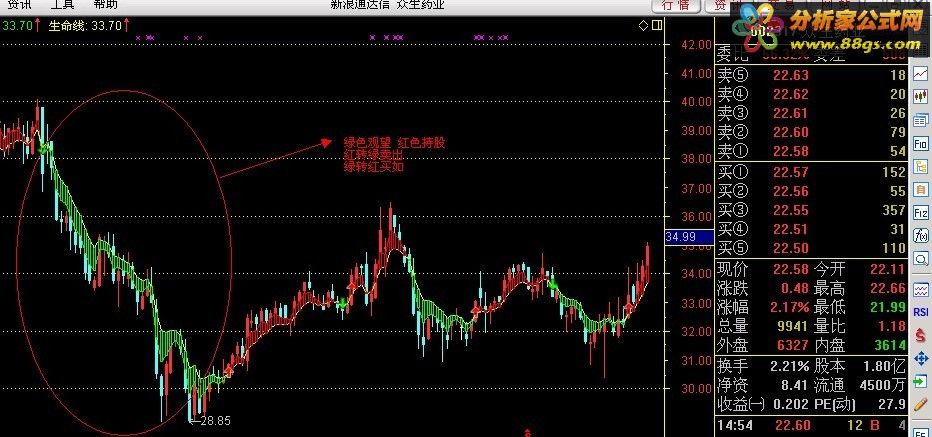This screenshot has height=437, width=932.
Task: Click the diamond icon at chart top-right
Action: [644, 26]
